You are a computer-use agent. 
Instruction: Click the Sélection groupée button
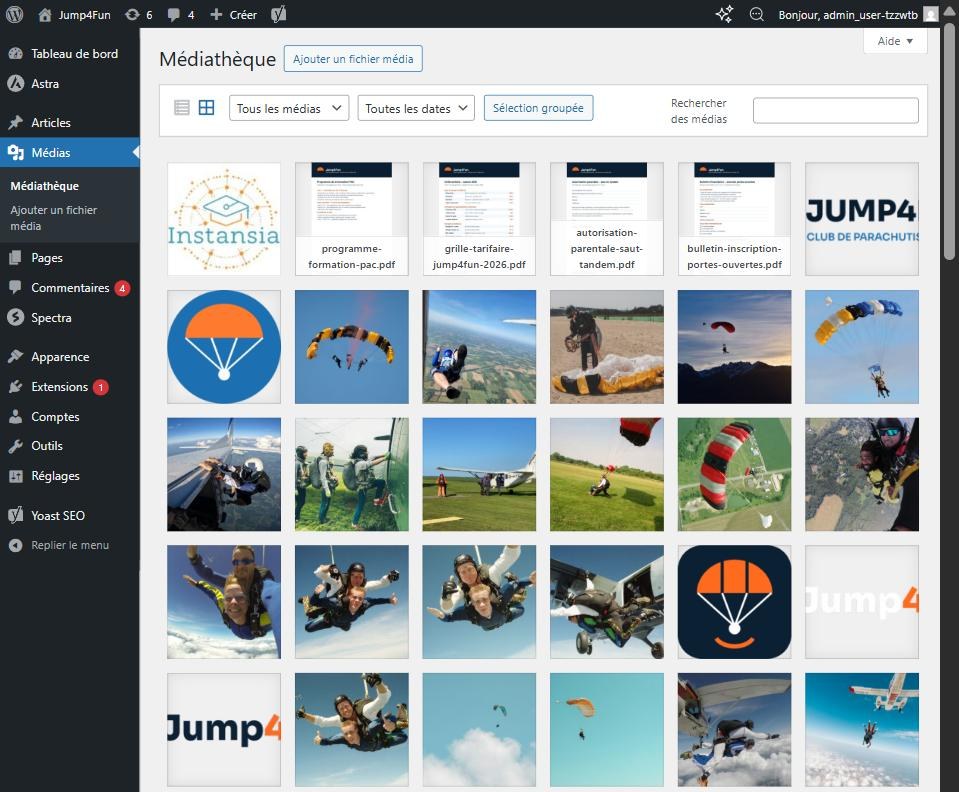(538, 108)
